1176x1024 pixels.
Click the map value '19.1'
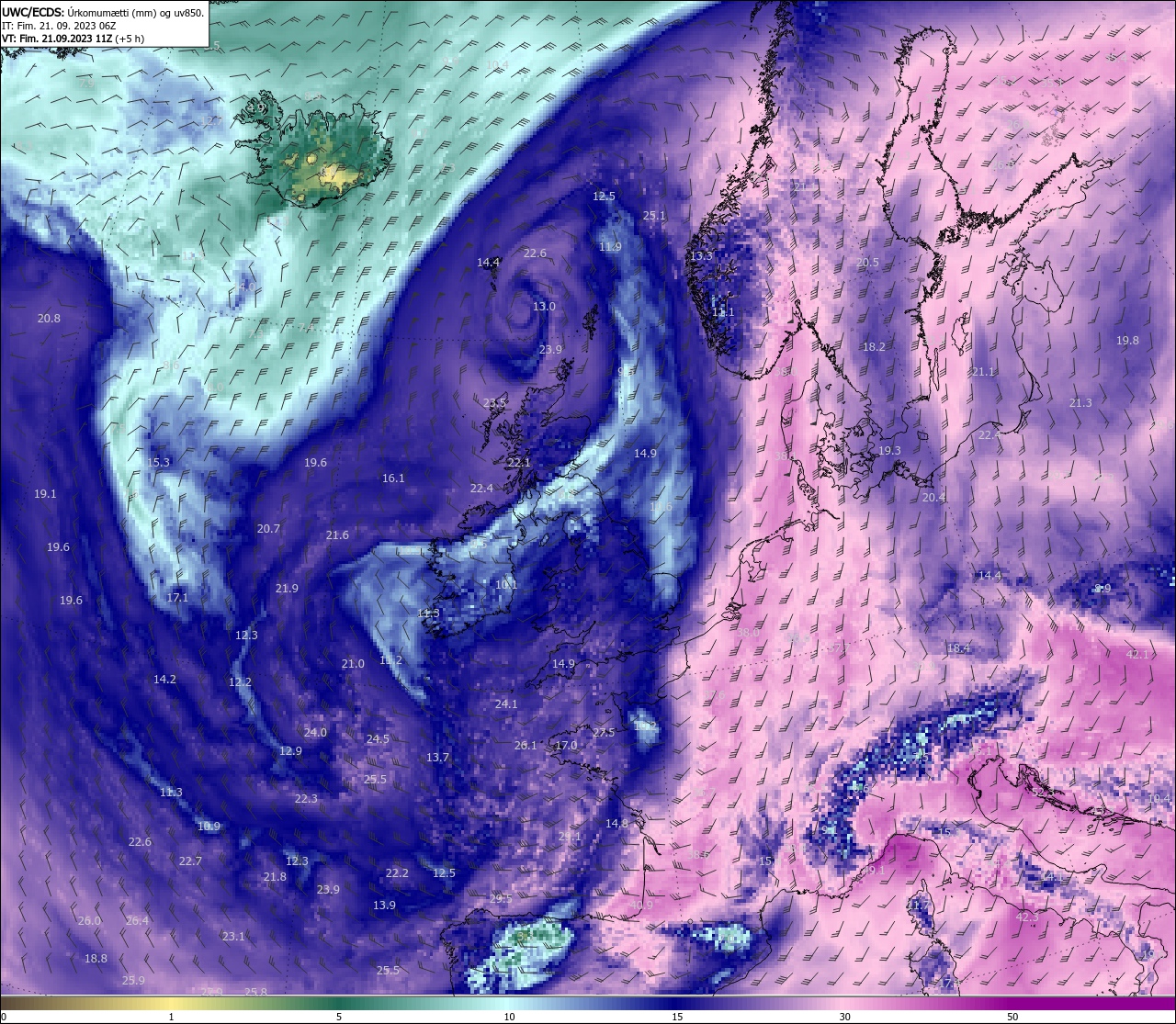tap(45, 494)
